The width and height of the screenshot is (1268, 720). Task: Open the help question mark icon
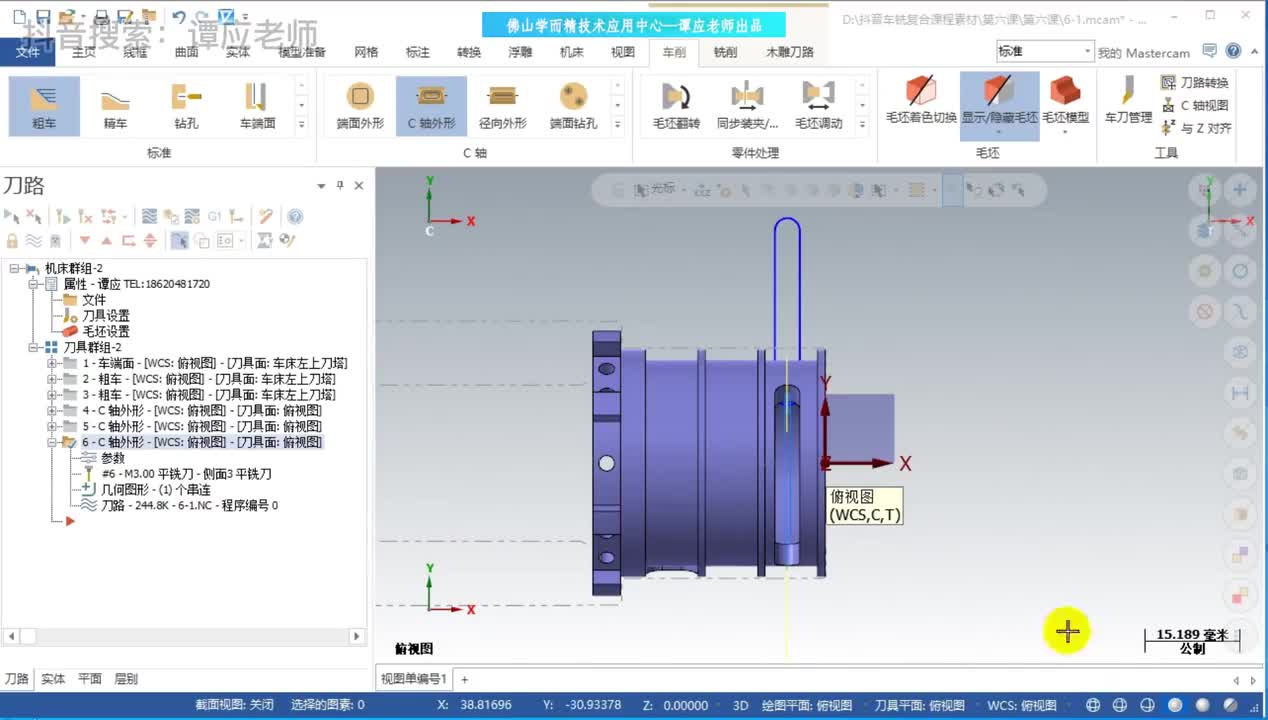1233,51
